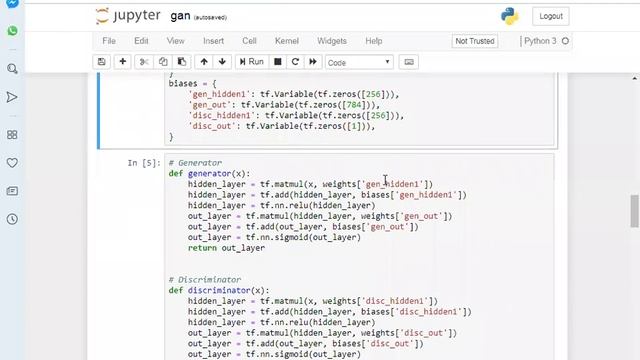
Task: Open the View menu
Action: click(176, 41)
